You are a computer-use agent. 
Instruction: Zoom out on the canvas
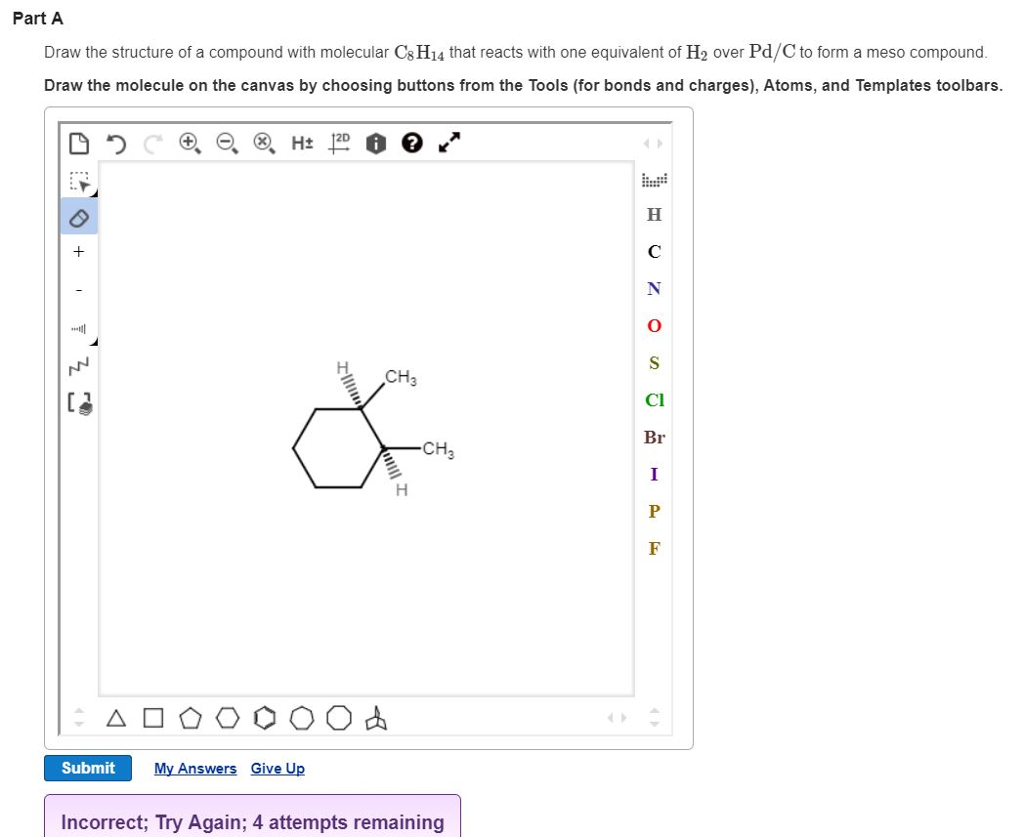pos(226,143)
